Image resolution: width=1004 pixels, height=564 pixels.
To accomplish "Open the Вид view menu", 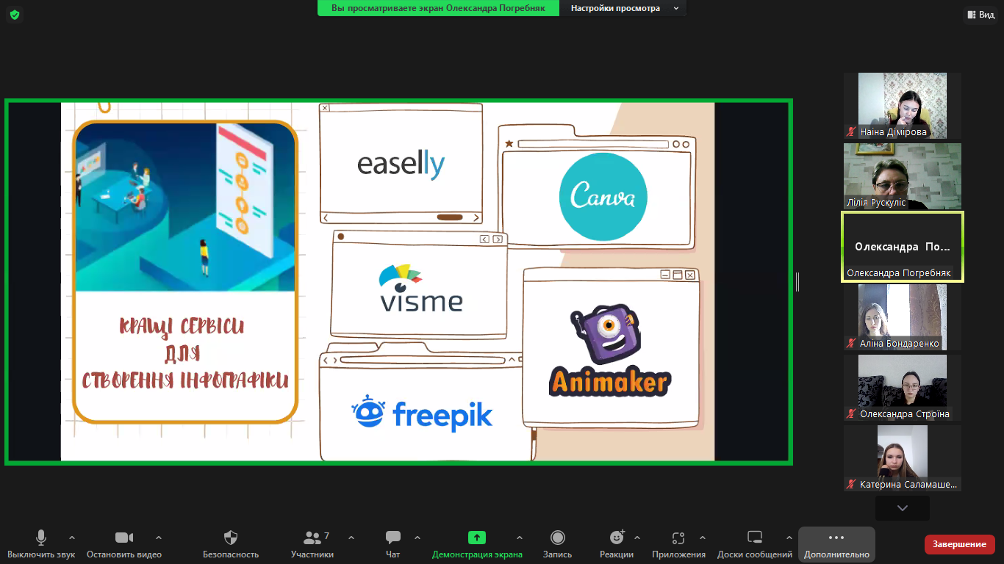I will pyautogui.click(x=980, y=14).
